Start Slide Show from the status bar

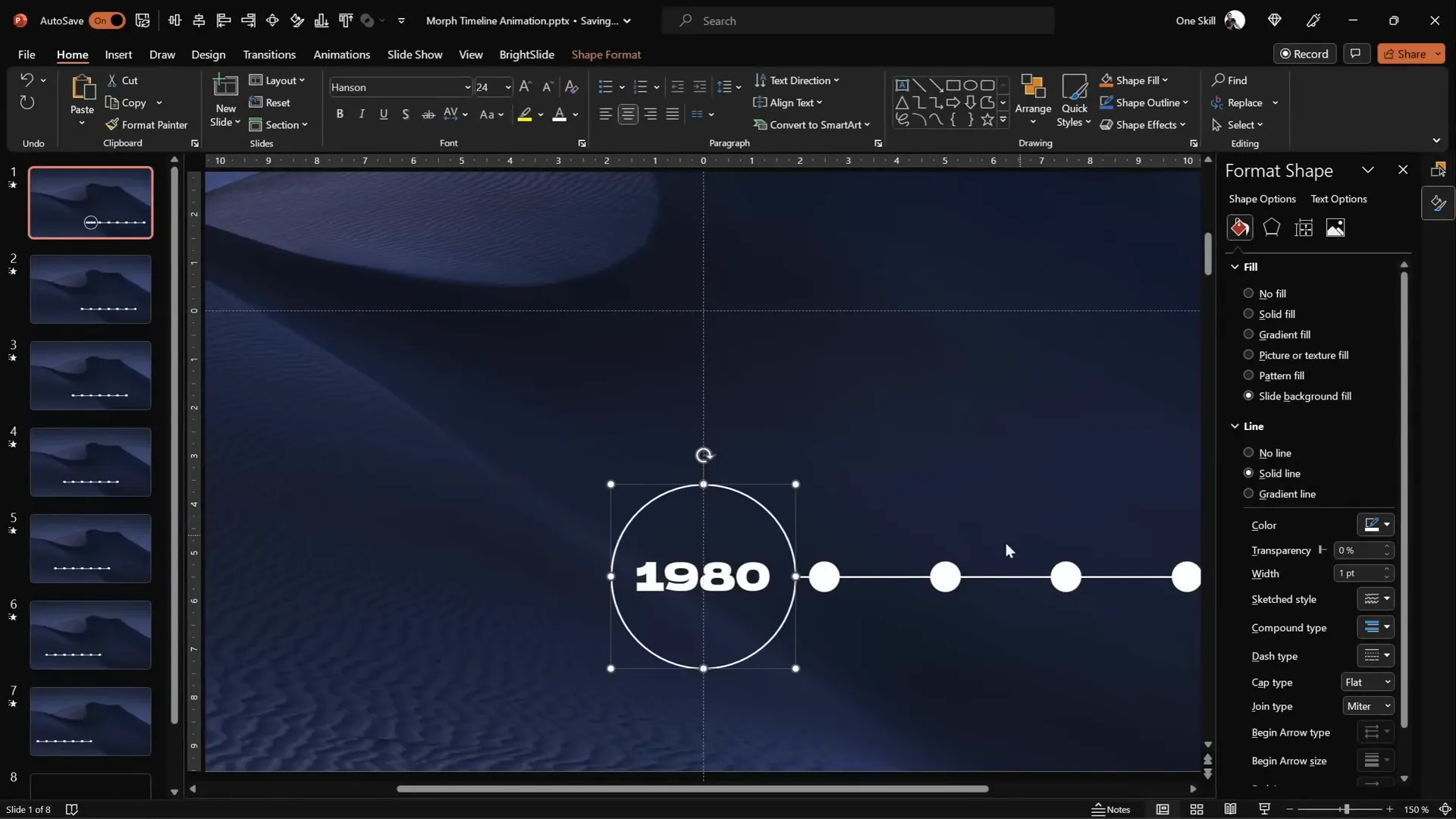[1263, 809]
